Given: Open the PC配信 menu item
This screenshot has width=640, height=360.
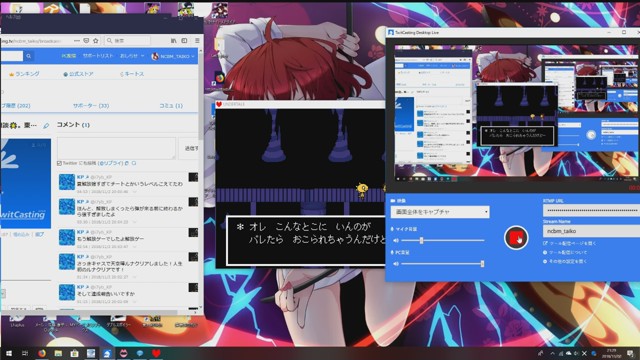Looking at the screenshot, I should (69, 56).
